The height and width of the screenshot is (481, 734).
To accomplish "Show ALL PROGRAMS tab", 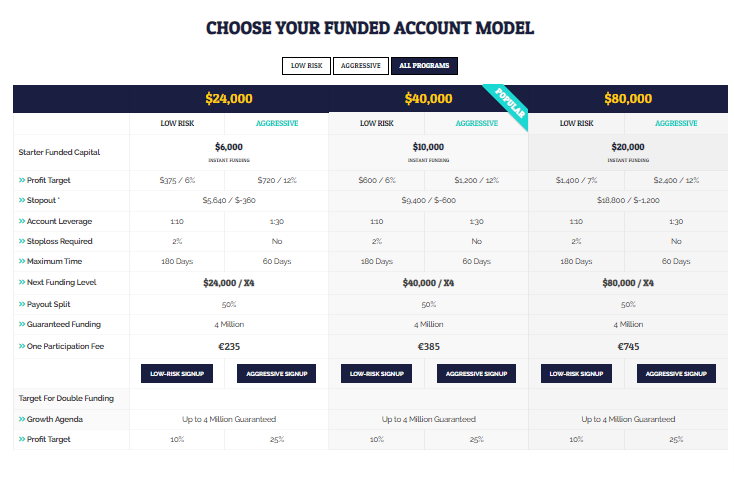I will (424, 66).
